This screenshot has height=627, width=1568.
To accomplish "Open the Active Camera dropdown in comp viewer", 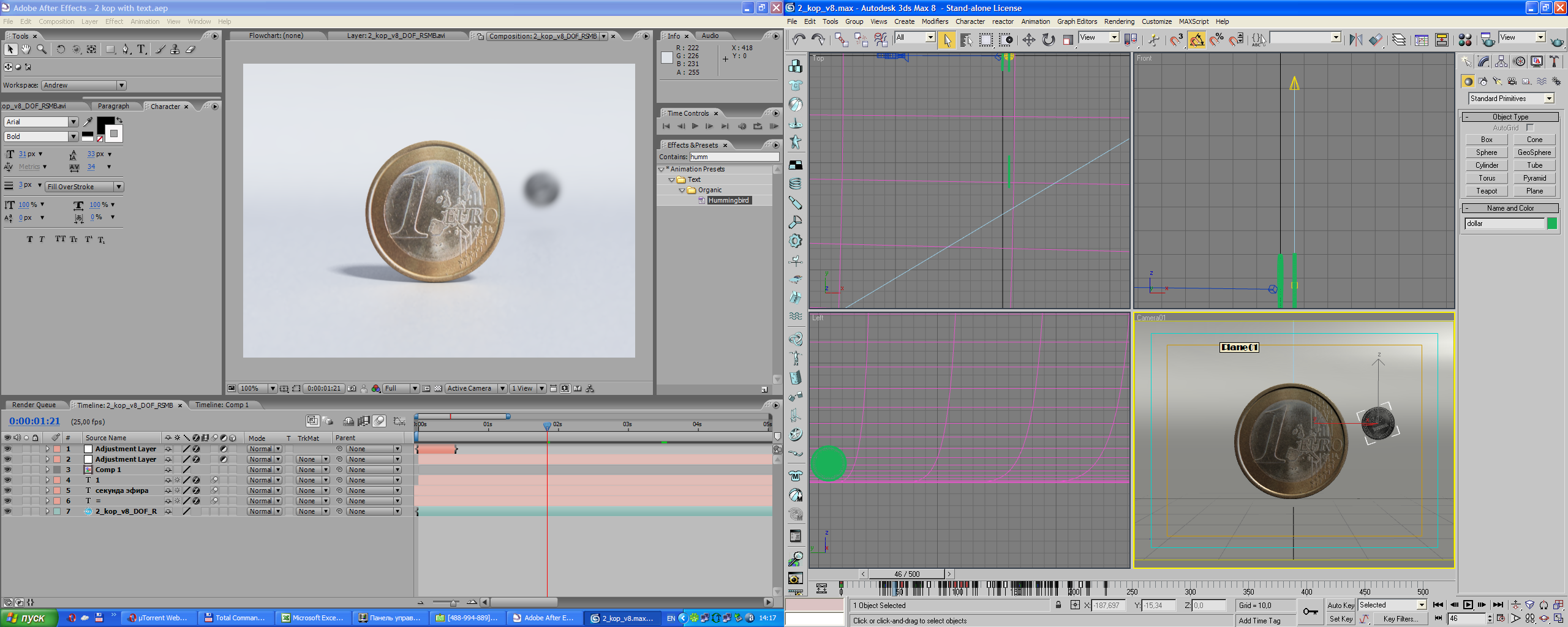I will 476,388.
